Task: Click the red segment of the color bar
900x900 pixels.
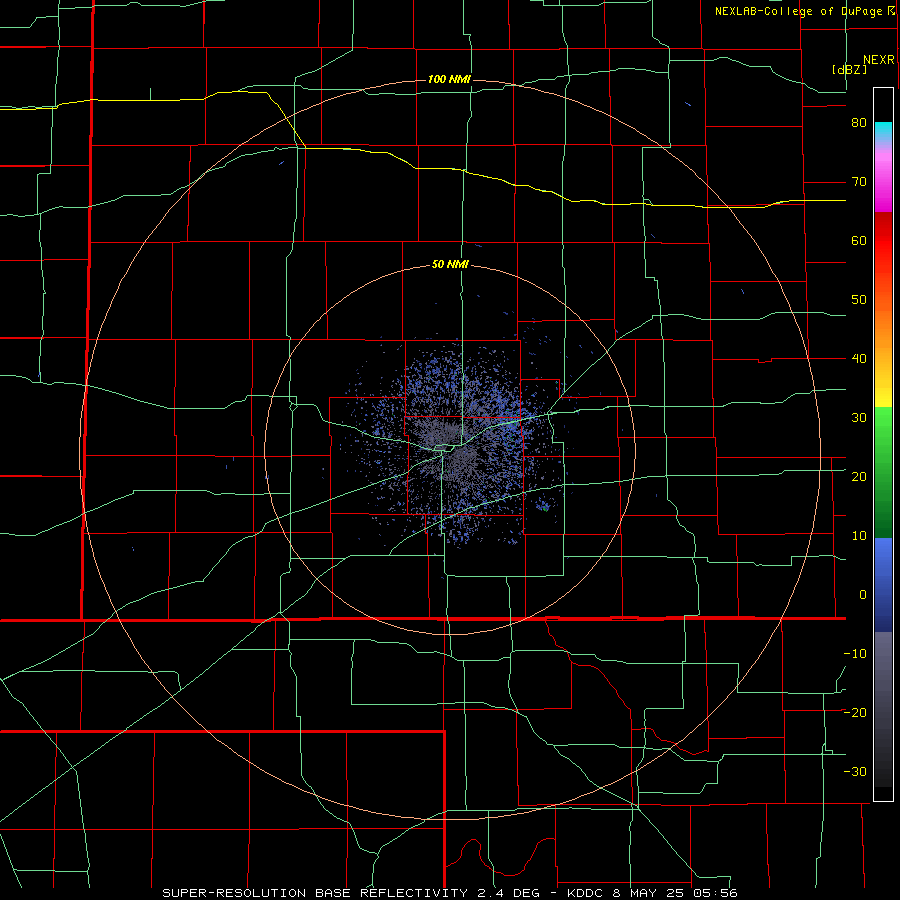Action: coord(883,240)
